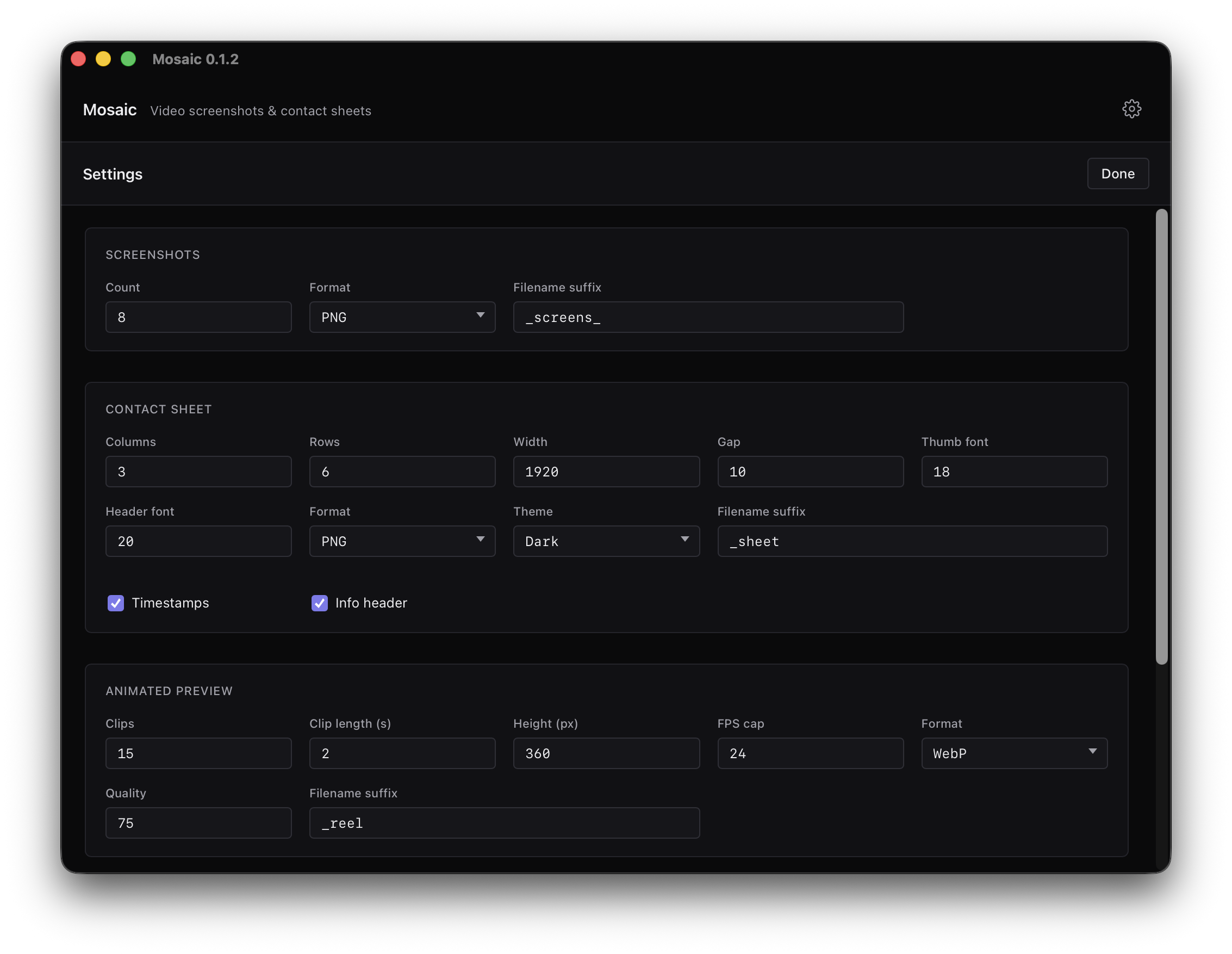Screen dimensions: 1232x954
Task: Click the Mosaic app title text
Action: coord(109,110)
